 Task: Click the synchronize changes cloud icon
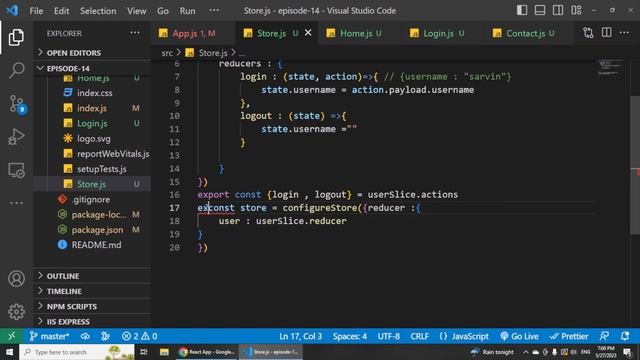coord(85,336)
